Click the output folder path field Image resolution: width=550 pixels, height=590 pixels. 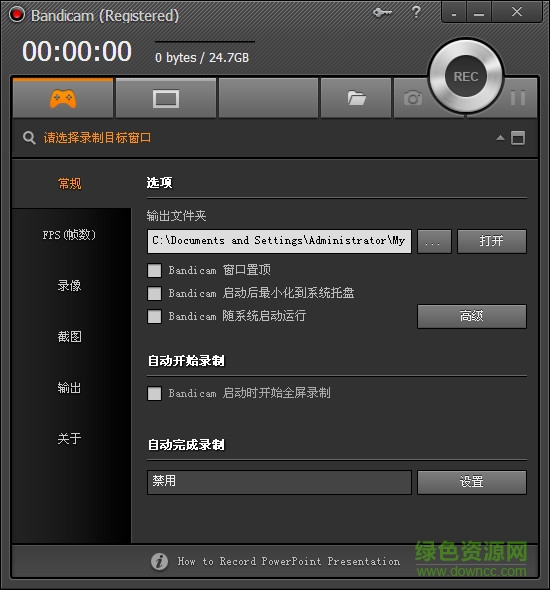coord(279,241)
